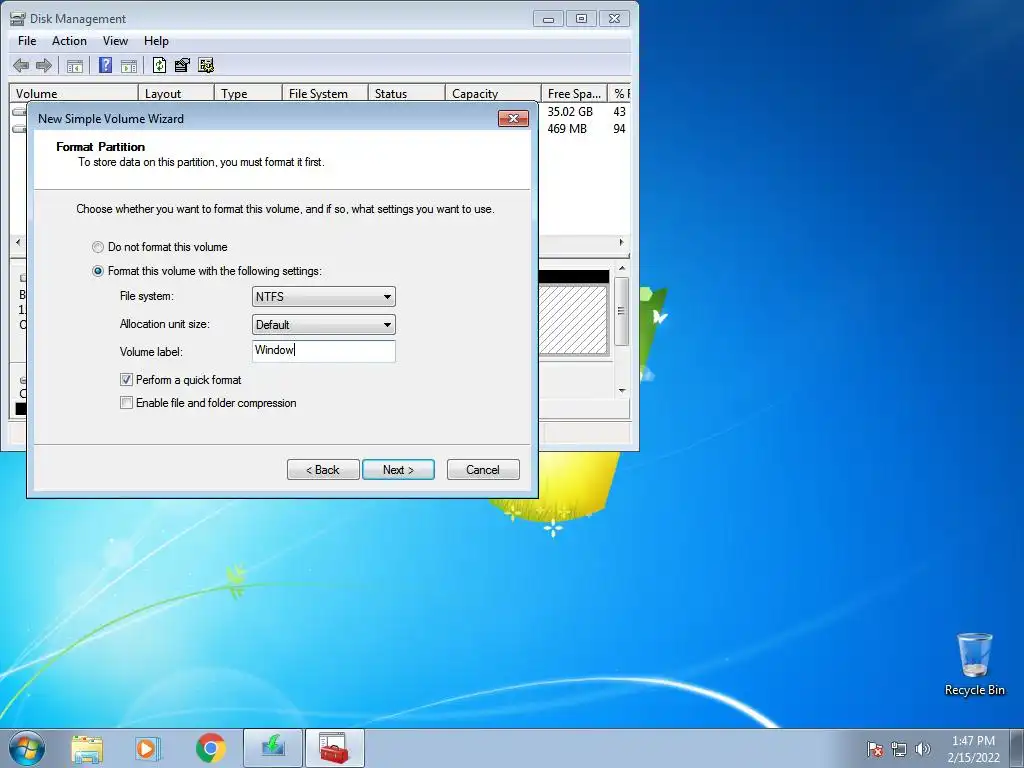
Task: Open the File menu
Action: pyautogui.click(x=27, y=40)
